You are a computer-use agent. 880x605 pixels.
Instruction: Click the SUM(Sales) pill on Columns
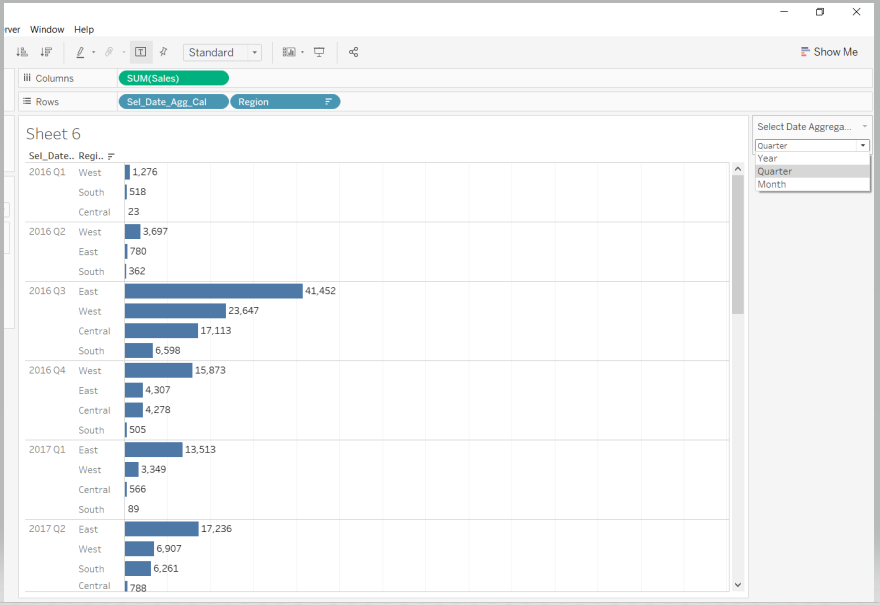pyautogui.click(x=173, y=78)
